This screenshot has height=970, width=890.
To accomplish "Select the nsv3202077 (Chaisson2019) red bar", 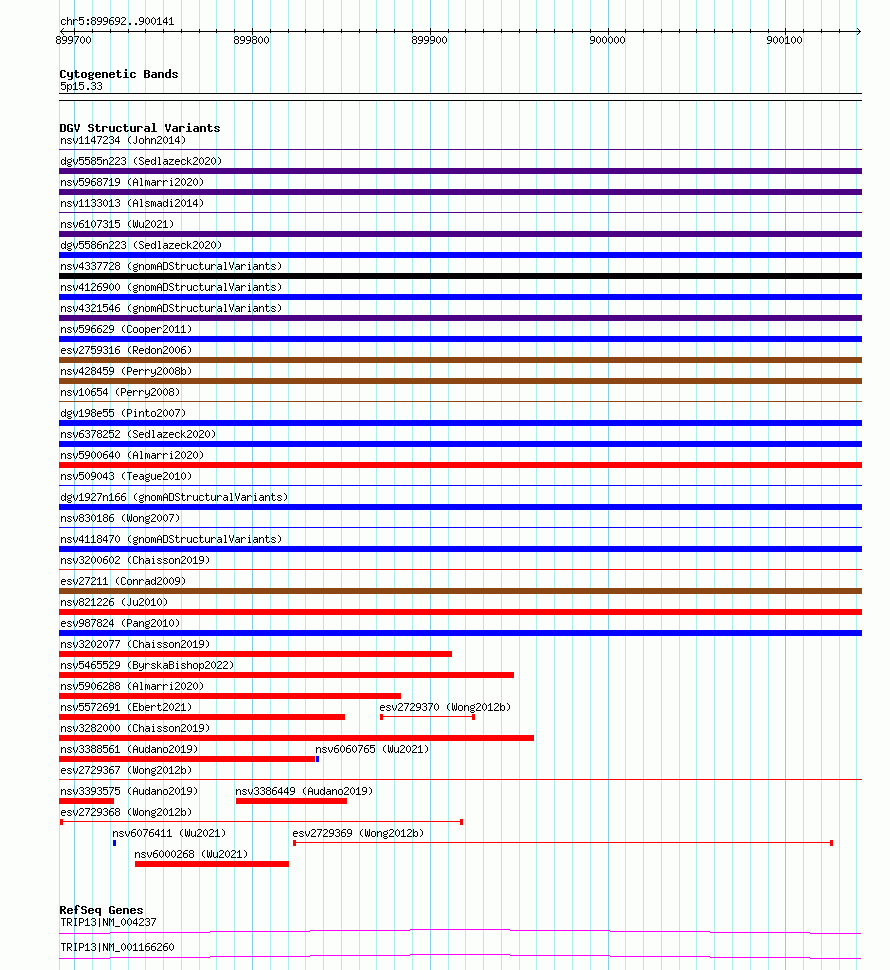I will pyautogui.click(x=255, y=655).
